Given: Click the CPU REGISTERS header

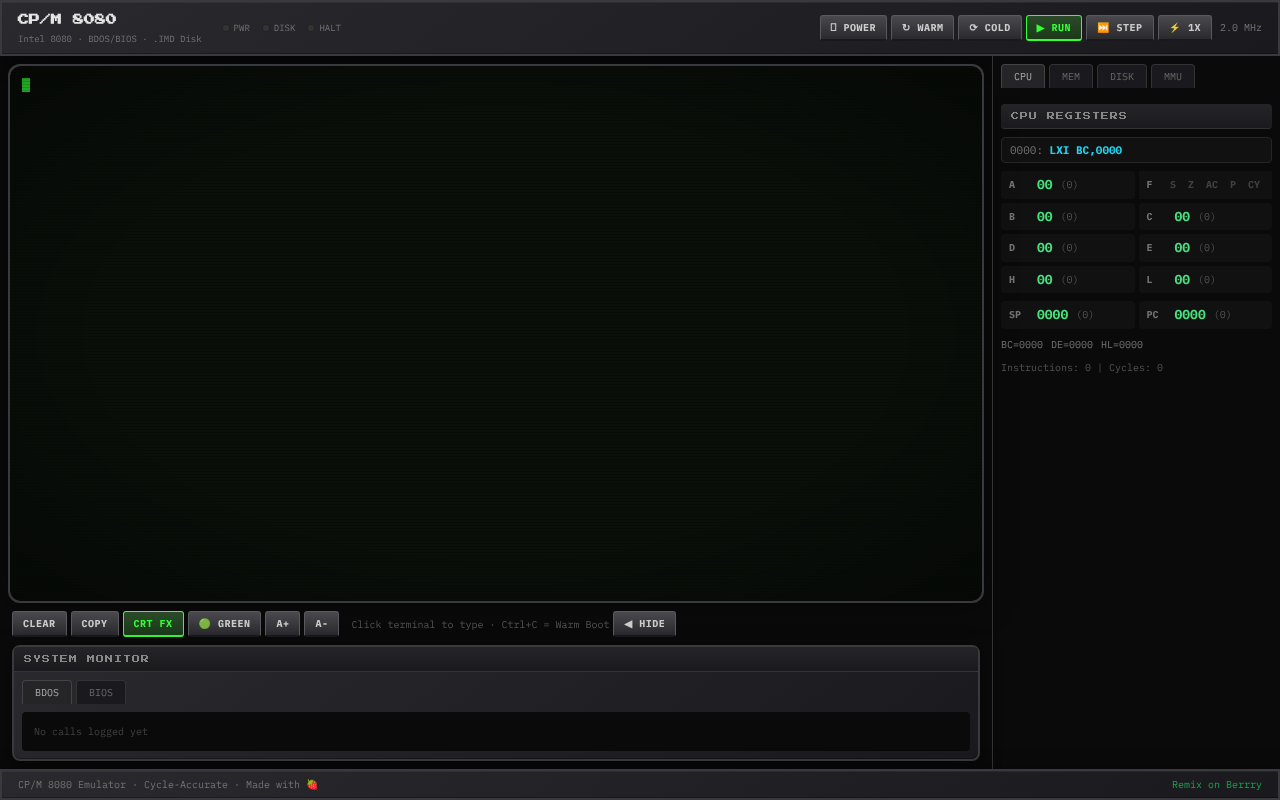Looking at the screenshot, I should (1136, 116).
